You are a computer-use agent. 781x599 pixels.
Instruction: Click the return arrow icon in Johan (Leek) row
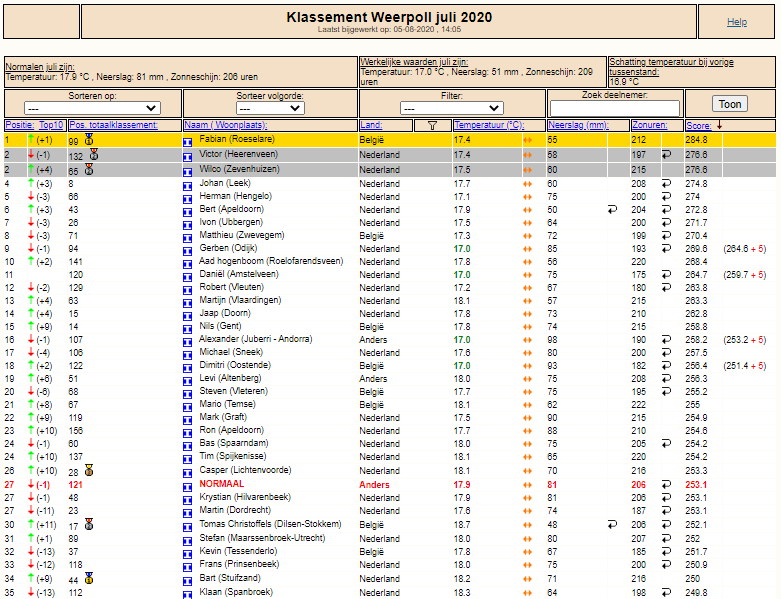pos(666,183)
